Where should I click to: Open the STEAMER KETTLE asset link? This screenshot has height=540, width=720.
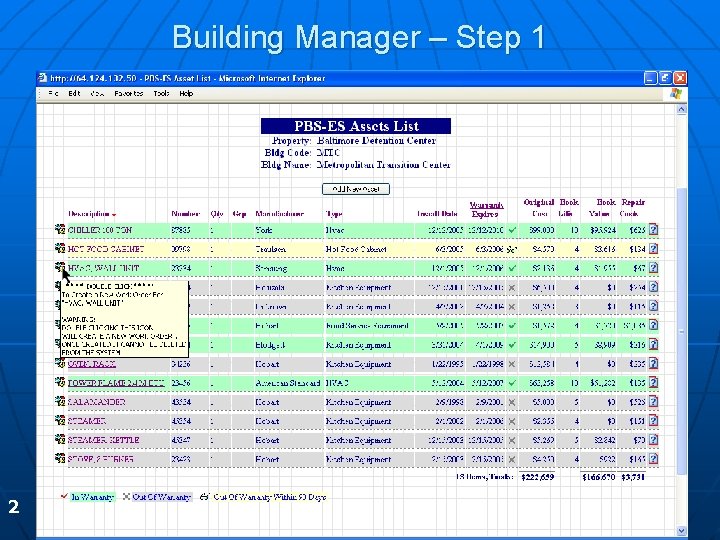coord(103,440)
